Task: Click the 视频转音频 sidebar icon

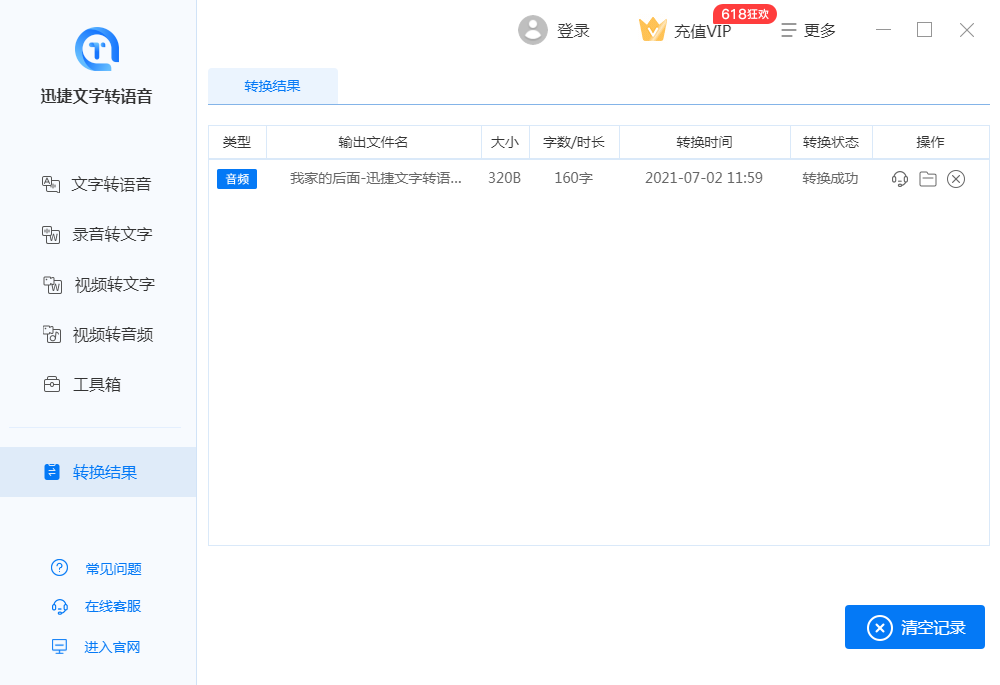Action: (x=52, y=334)
